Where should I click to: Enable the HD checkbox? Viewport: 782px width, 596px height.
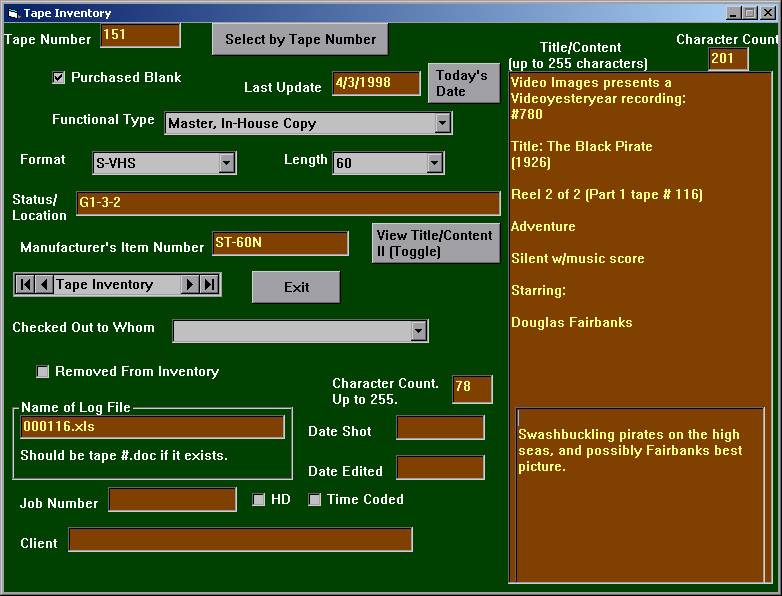(x=259, y=500)
